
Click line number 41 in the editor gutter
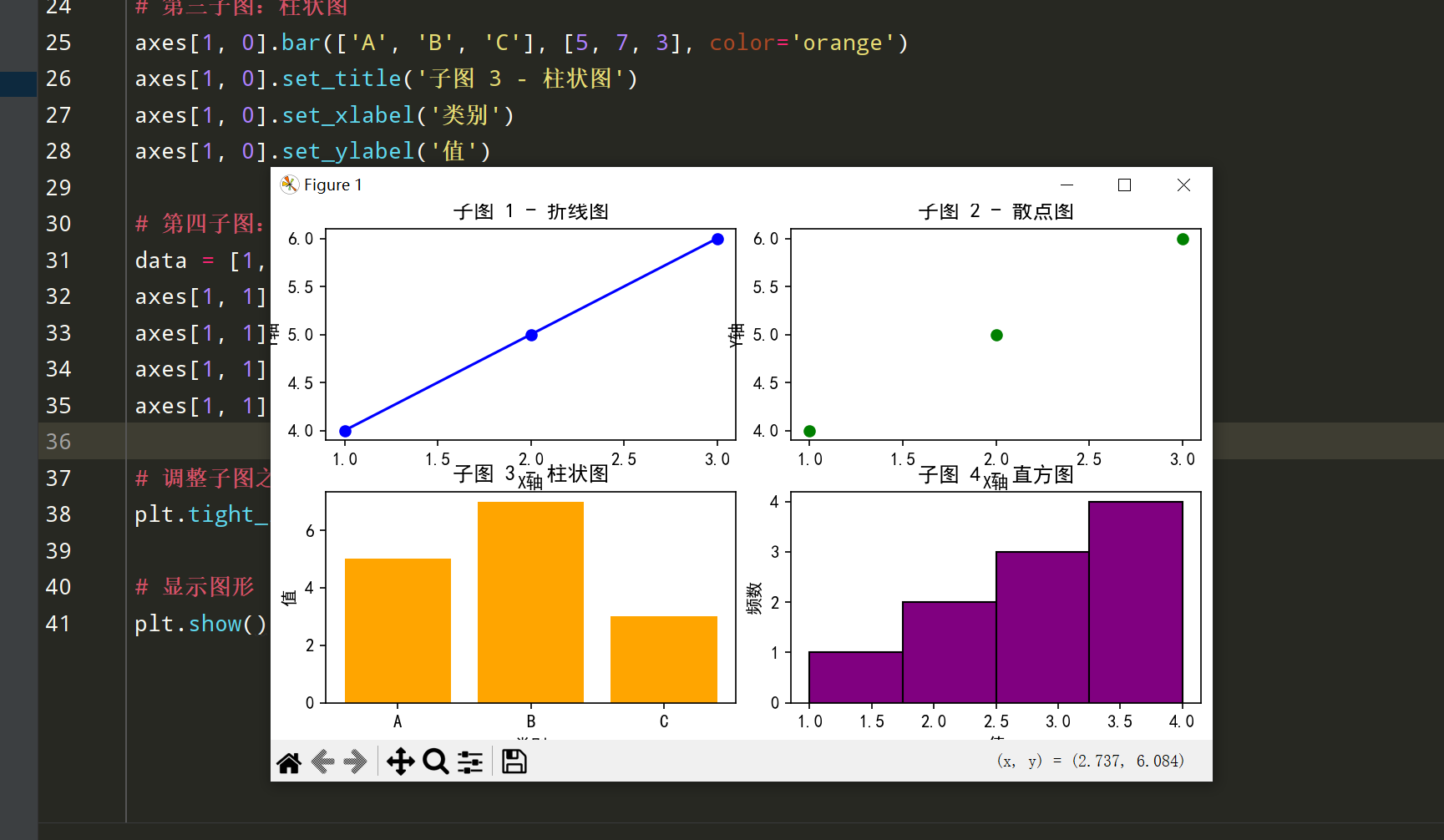[x=58, y=624]
